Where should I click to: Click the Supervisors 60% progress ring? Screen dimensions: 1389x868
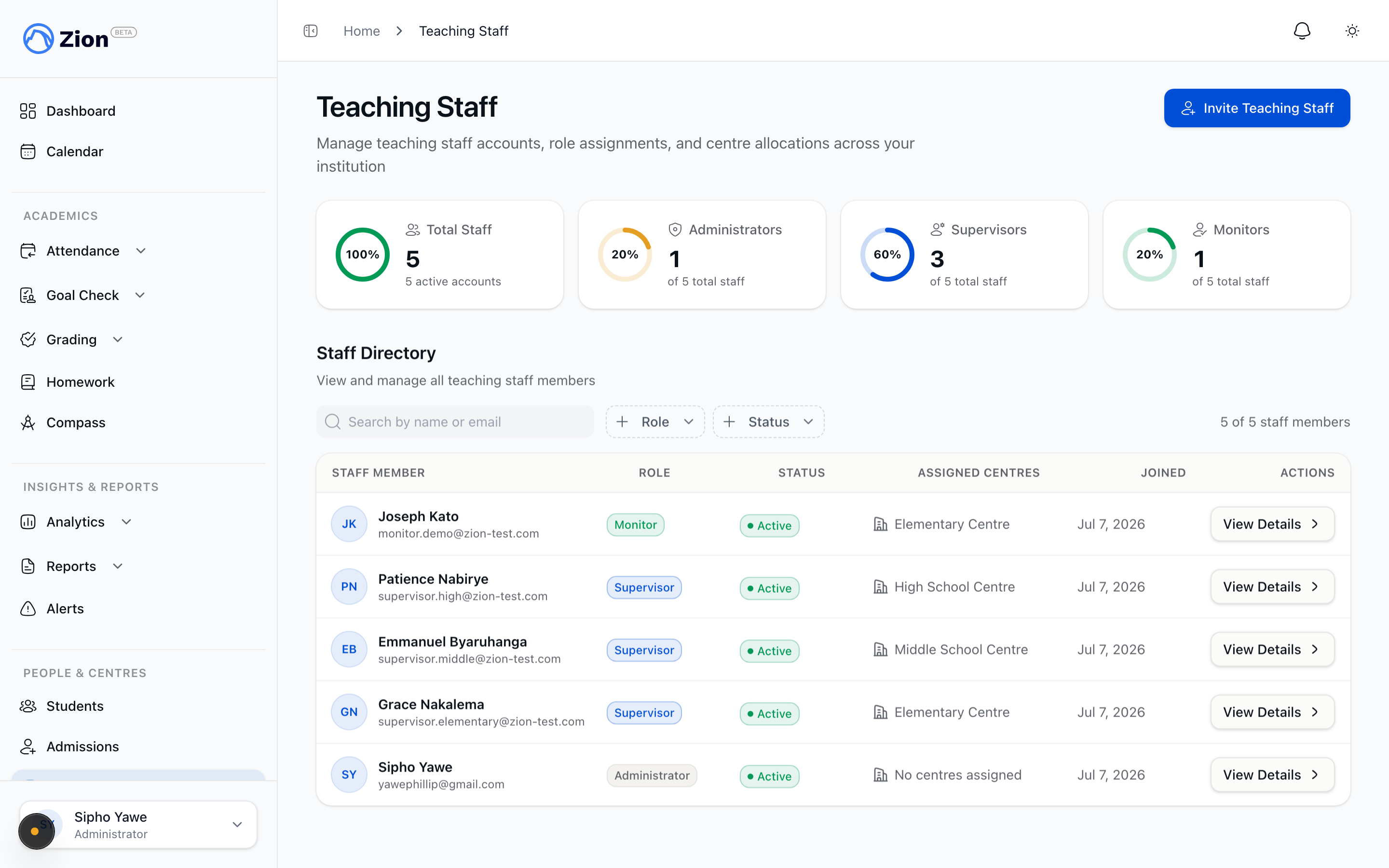(887, 254)
